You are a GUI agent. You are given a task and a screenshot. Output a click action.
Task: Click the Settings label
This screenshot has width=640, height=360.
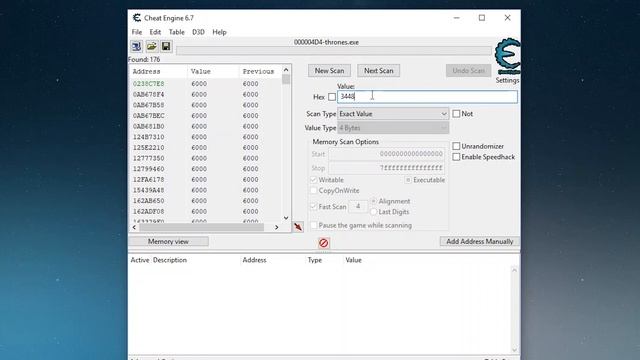[x=507, y=80]
